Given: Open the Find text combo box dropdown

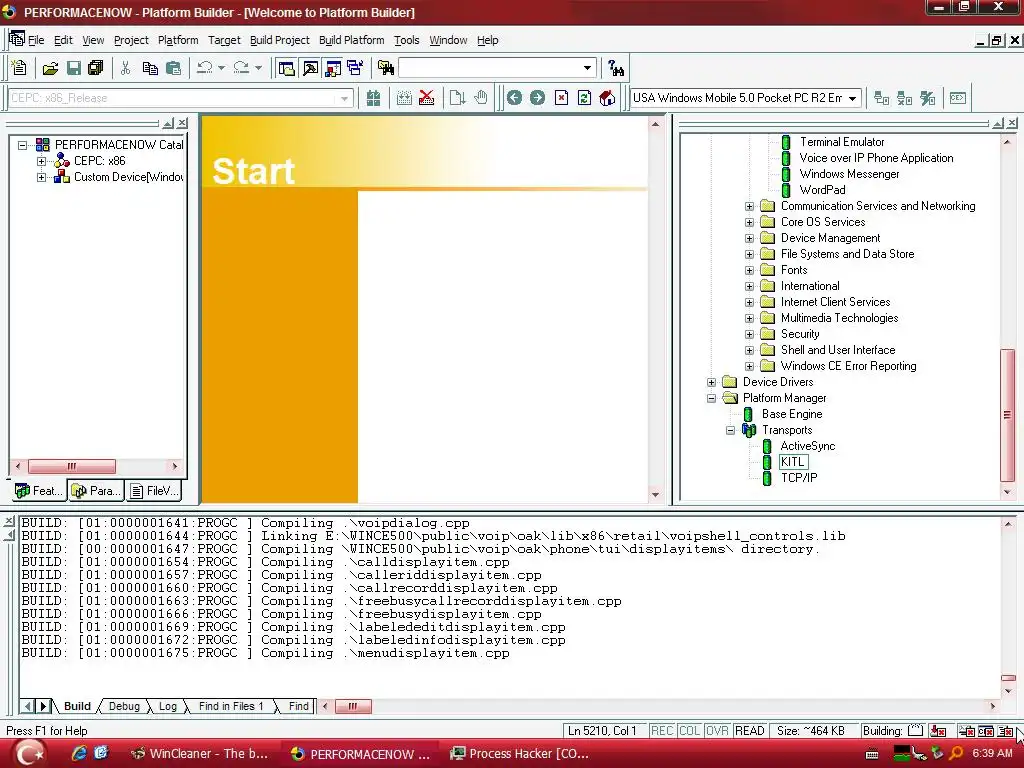Looking at the screenshot, I should 587,68.
